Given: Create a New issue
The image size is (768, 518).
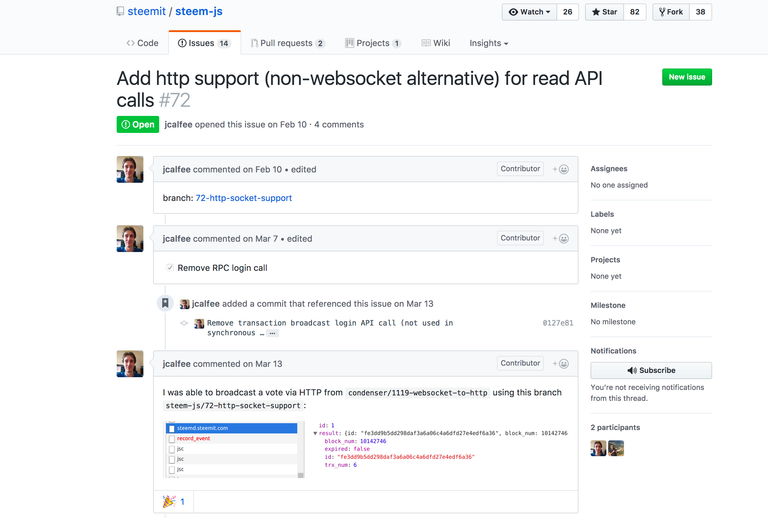Looking at the screenshot, I should (x=687, y=77).
